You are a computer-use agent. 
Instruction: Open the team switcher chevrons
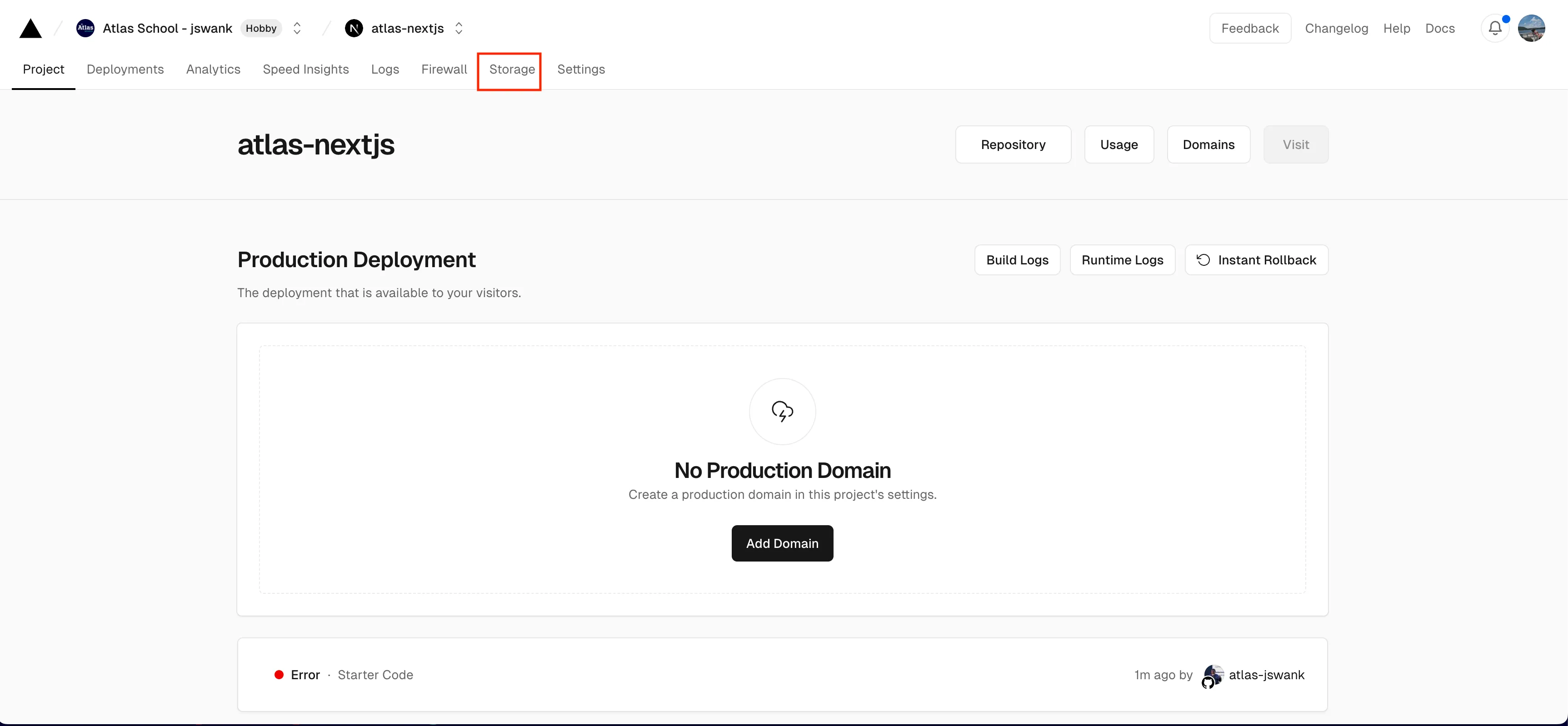[x=297, y=28]
